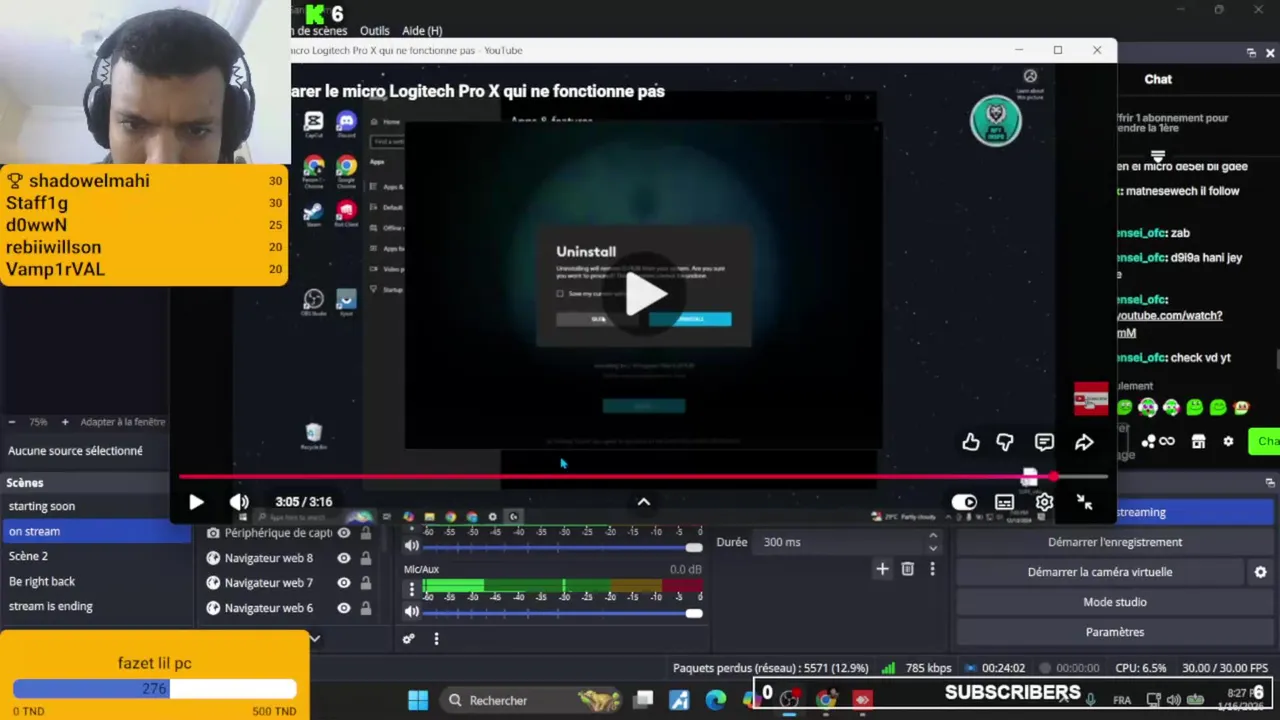Open advanced audio properties gears icon
This screenshot has height=720, width=1280.
click(x=408, y=639)
